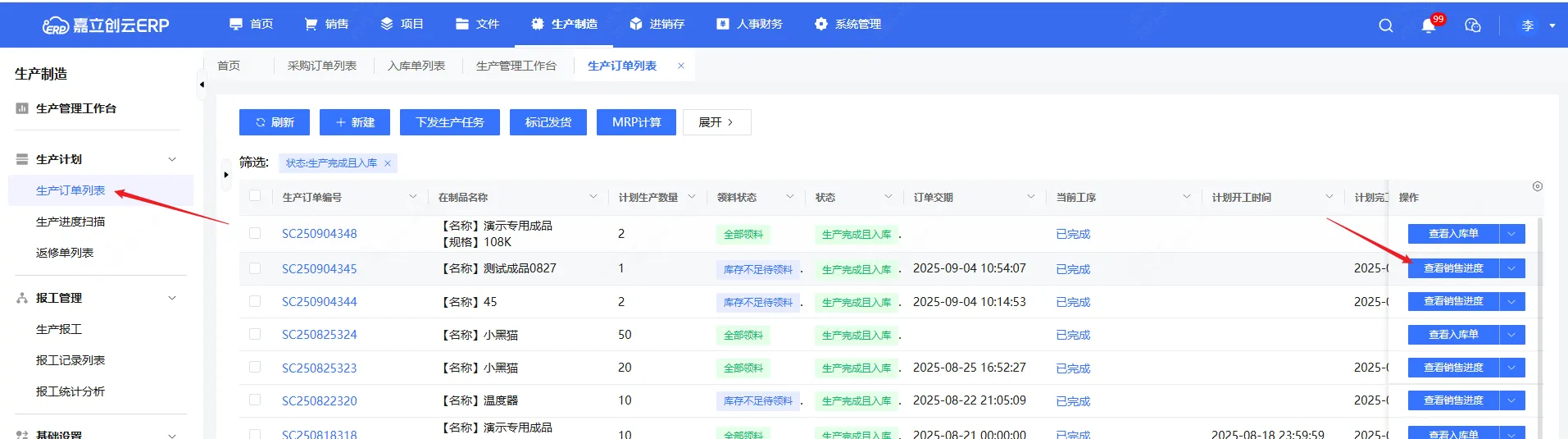Click the MRP计算 button
This screenshot has width=1568, height=439.
pos(636,122)
